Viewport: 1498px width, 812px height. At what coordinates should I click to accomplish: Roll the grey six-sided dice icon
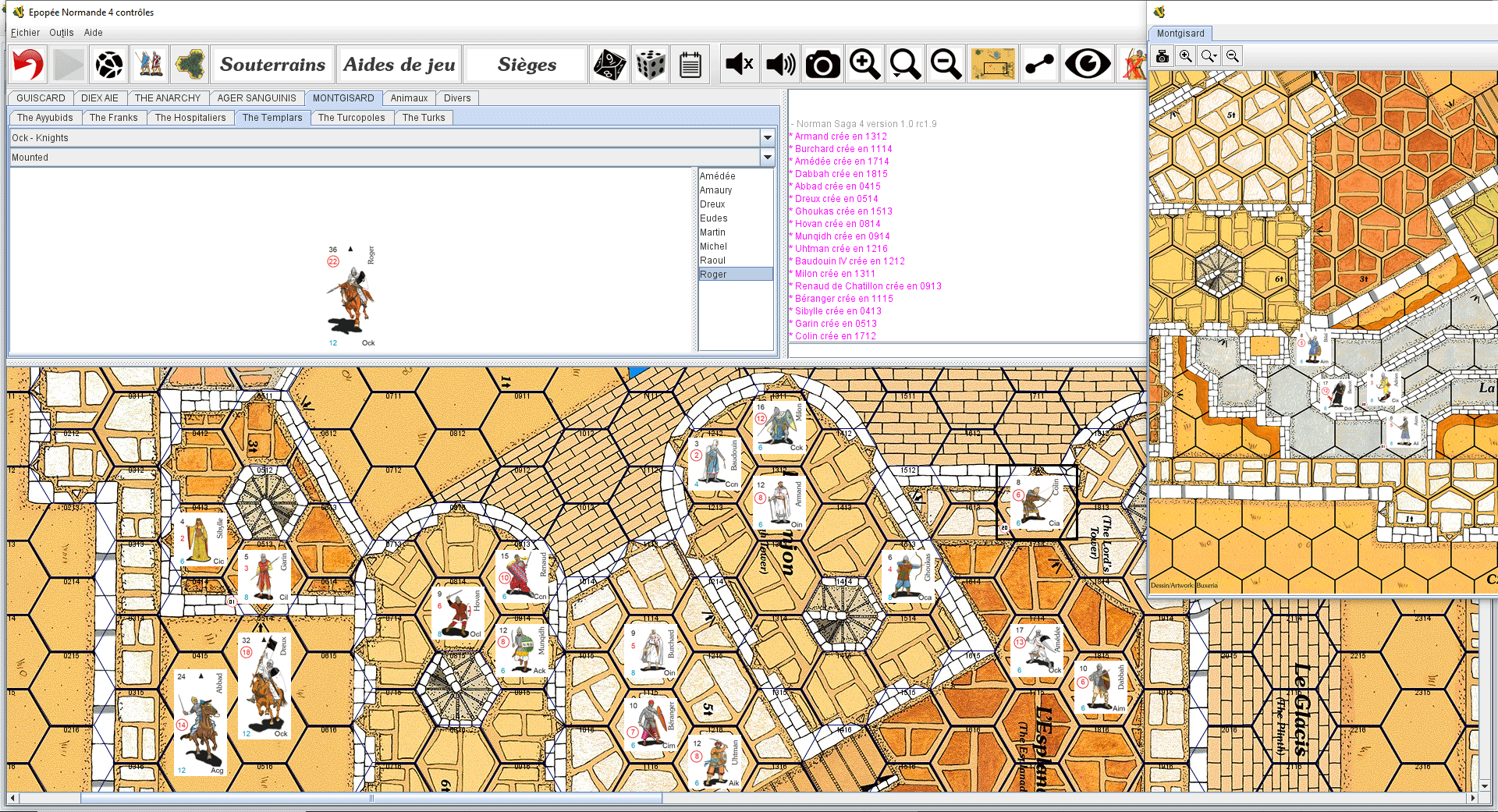pos(650,64)
